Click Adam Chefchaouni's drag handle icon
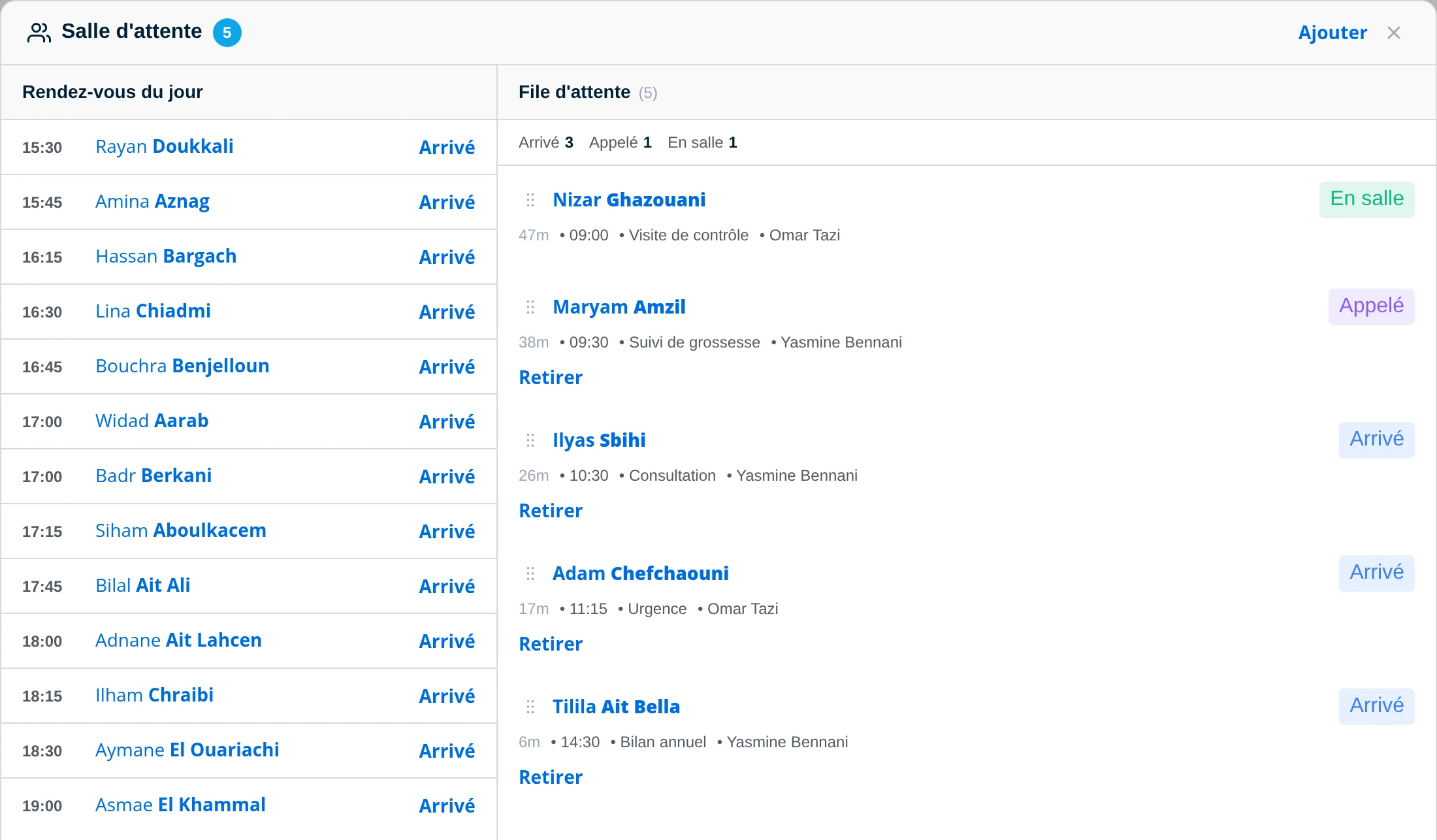 pos(530,573)
